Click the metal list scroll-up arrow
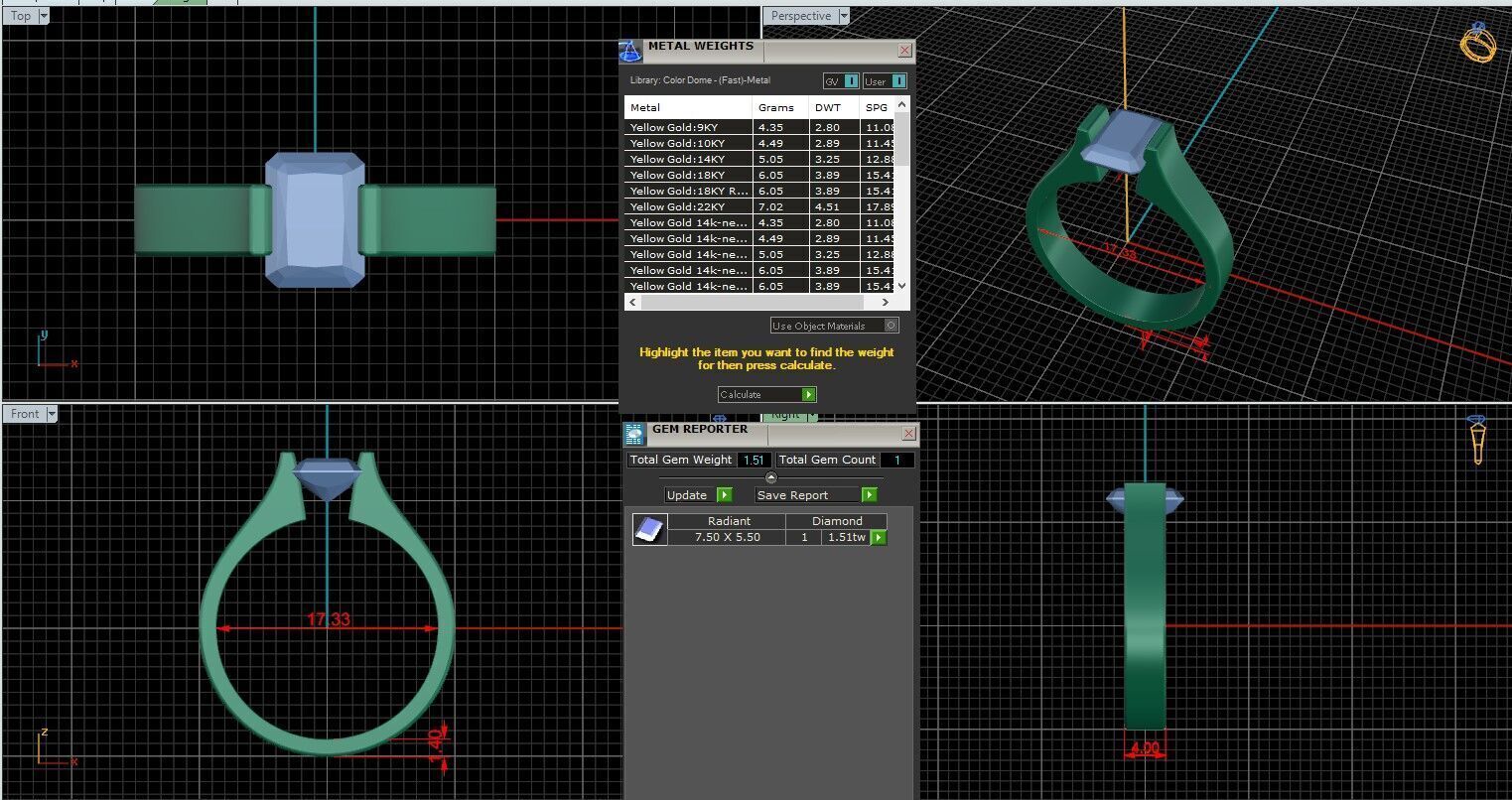Screen dimensions: 1512x800 901,104
